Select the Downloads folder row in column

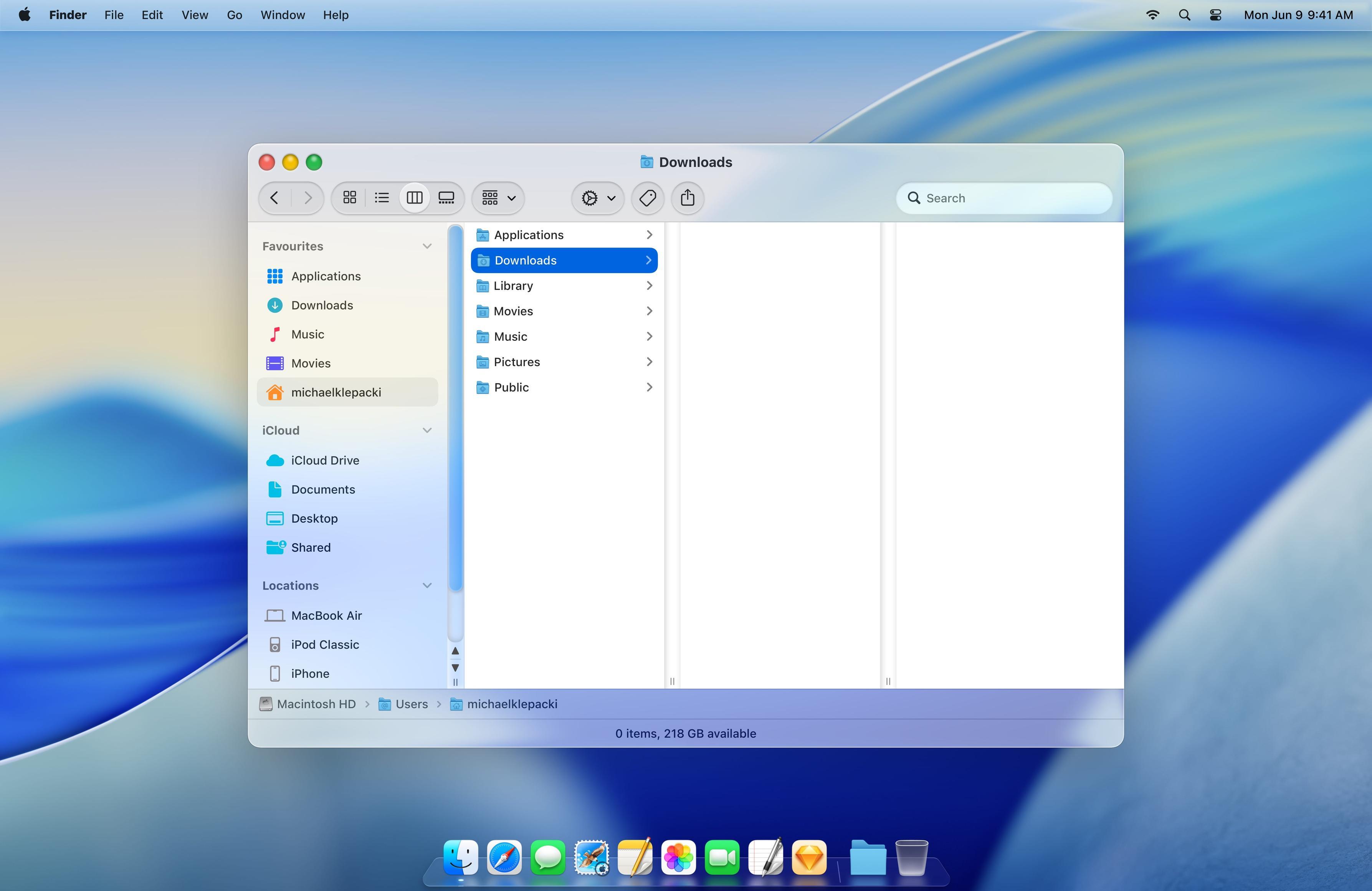pos(564,260)
